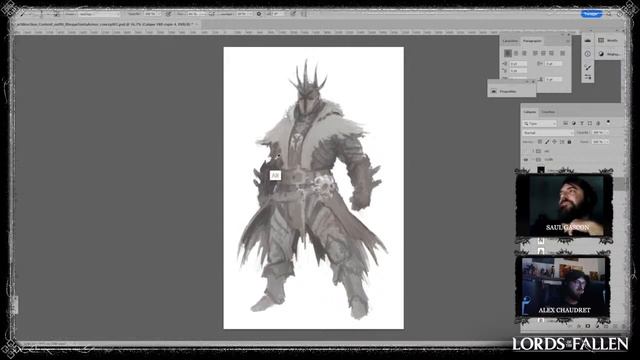Open the Layers tab
Screen dimensions: 640x360
pos(530,112)
